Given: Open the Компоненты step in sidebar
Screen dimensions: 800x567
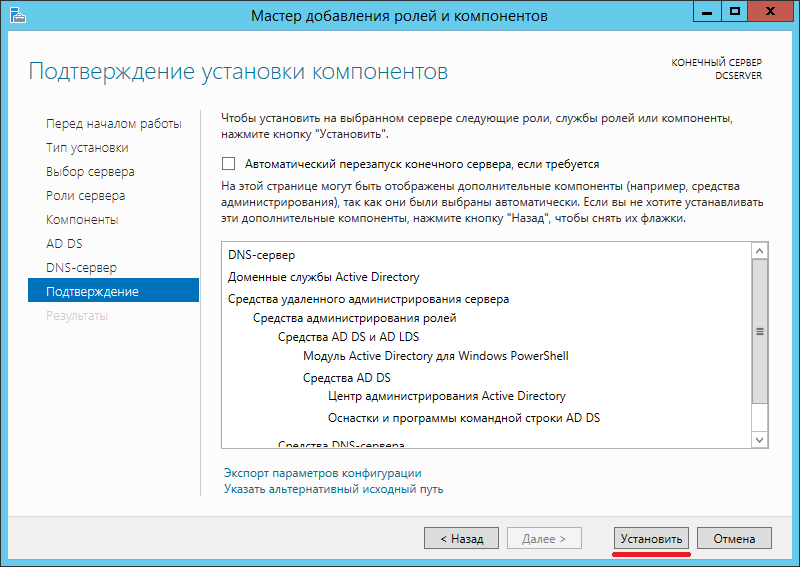Looking at the screenshot, I should pos(82,220).
